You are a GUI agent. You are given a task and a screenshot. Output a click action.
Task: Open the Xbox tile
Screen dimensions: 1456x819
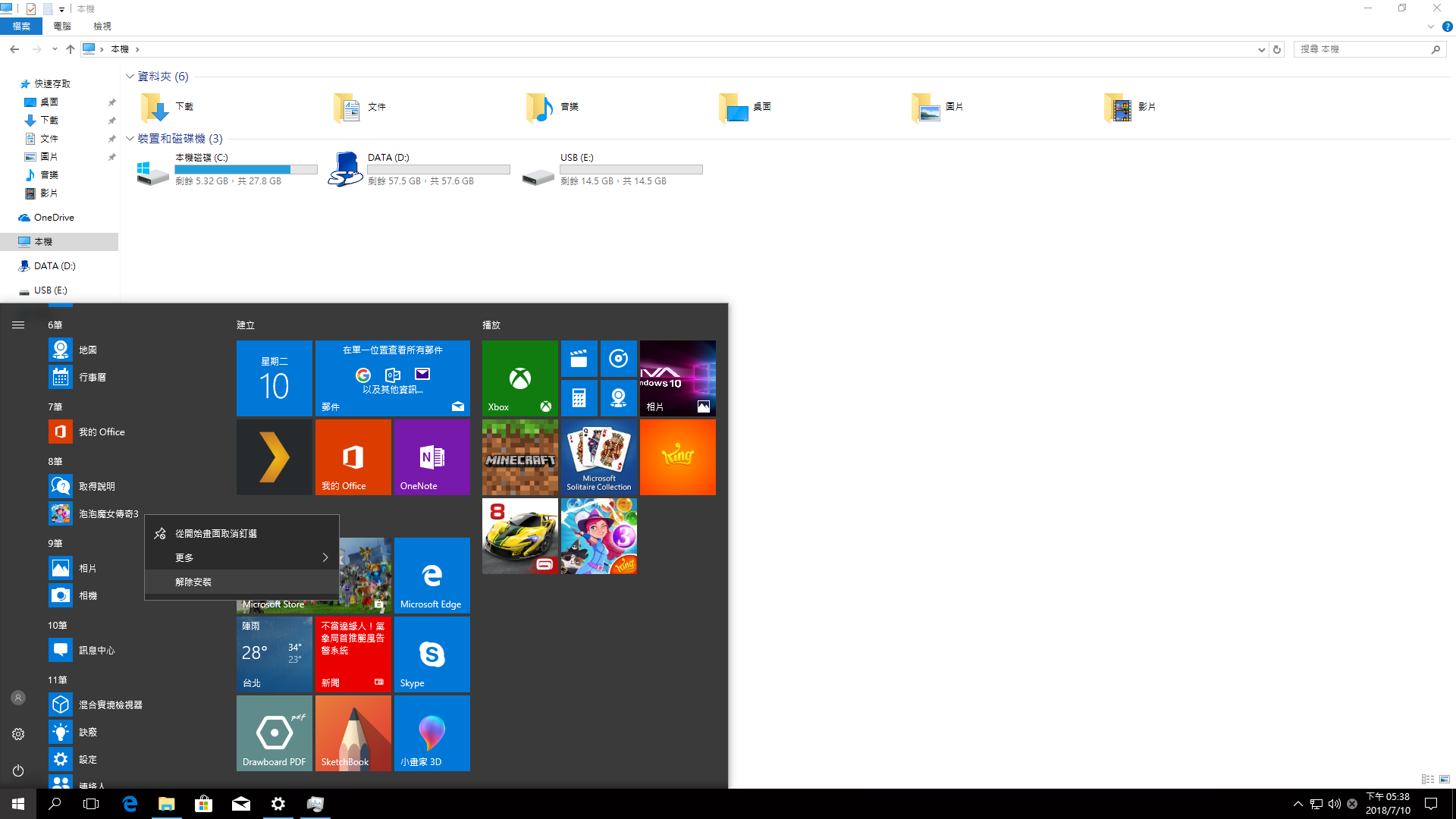point(519,378)
